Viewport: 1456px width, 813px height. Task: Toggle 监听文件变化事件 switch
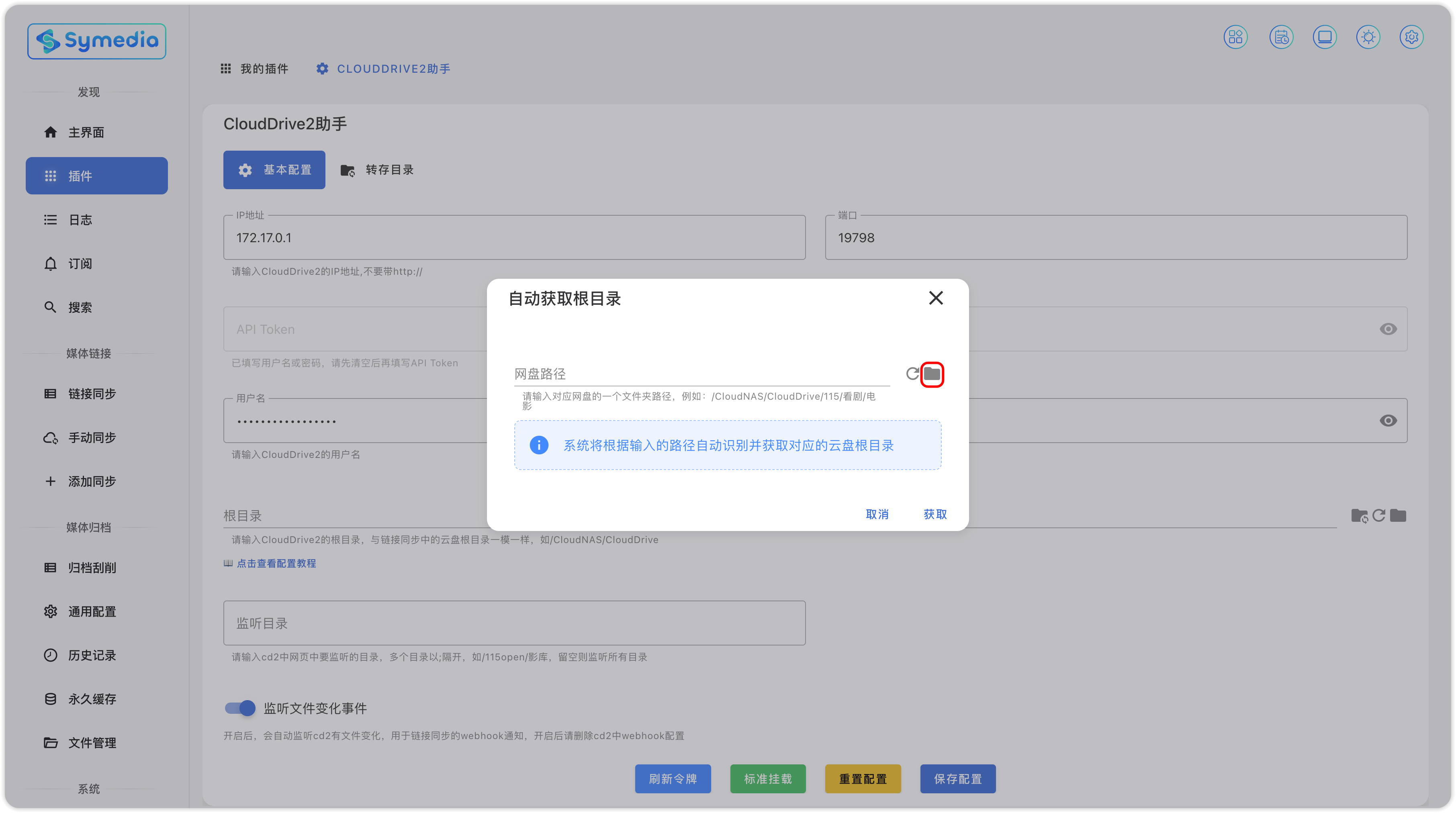(240, 708)
